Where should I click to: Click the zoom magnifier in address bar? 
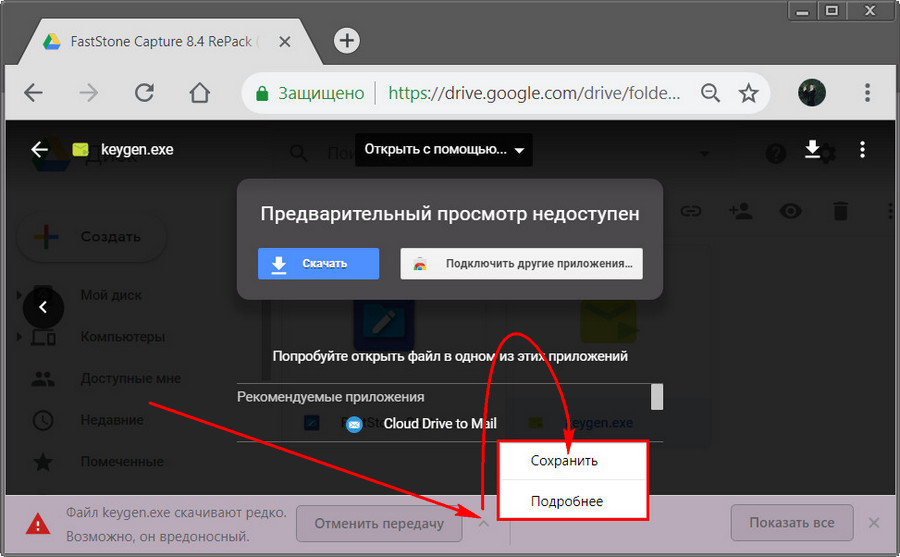(x=710, y=92)
